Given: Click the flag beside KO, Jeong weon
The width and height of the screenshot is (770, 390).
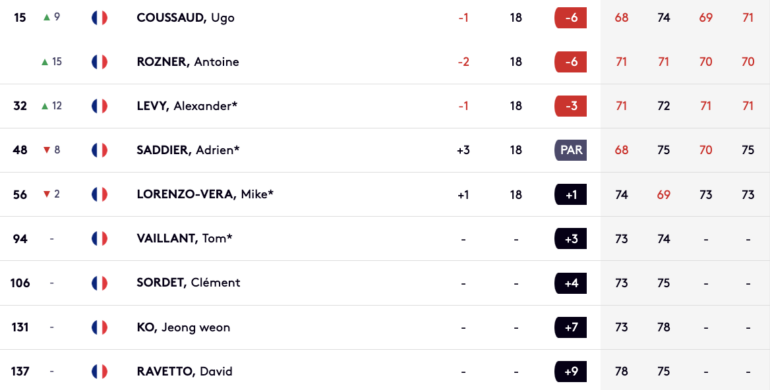Looking at the screenshot, I should 99,327.
